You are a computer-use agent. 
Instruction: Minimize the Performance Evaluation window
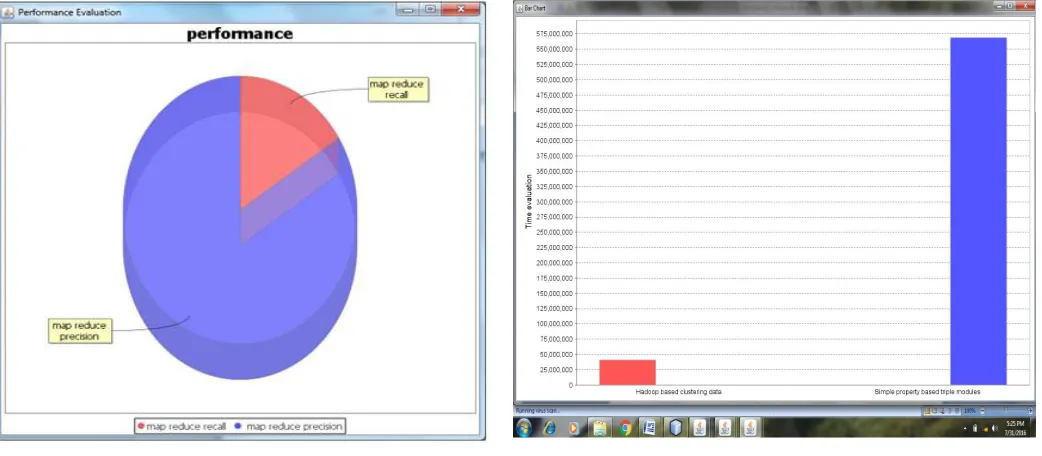click(x=408, y=9)
